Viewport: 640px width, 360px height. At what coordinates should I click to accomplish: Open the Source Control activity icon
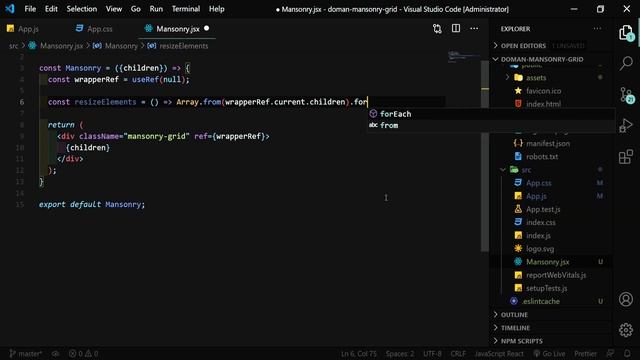tap(626, 95)
